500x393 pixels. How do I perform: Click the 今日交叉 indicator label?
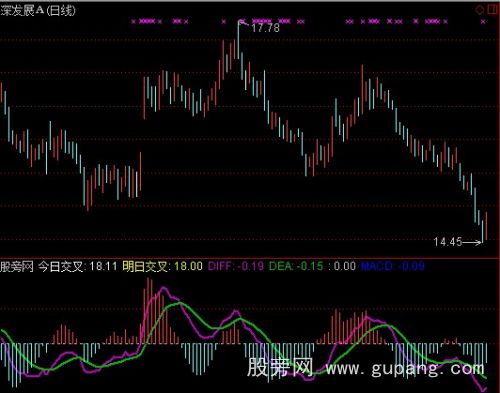(62, 267)
